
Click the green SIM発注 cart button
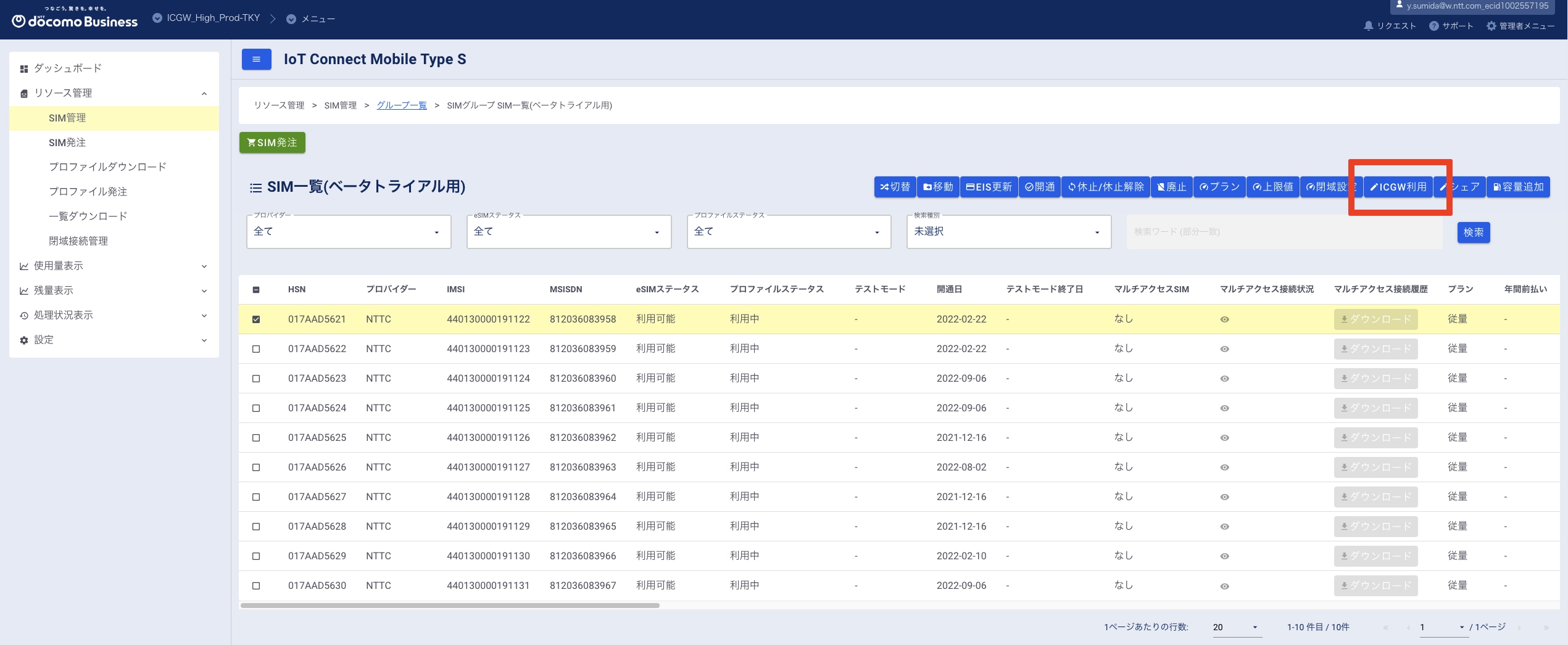[272, 142]
